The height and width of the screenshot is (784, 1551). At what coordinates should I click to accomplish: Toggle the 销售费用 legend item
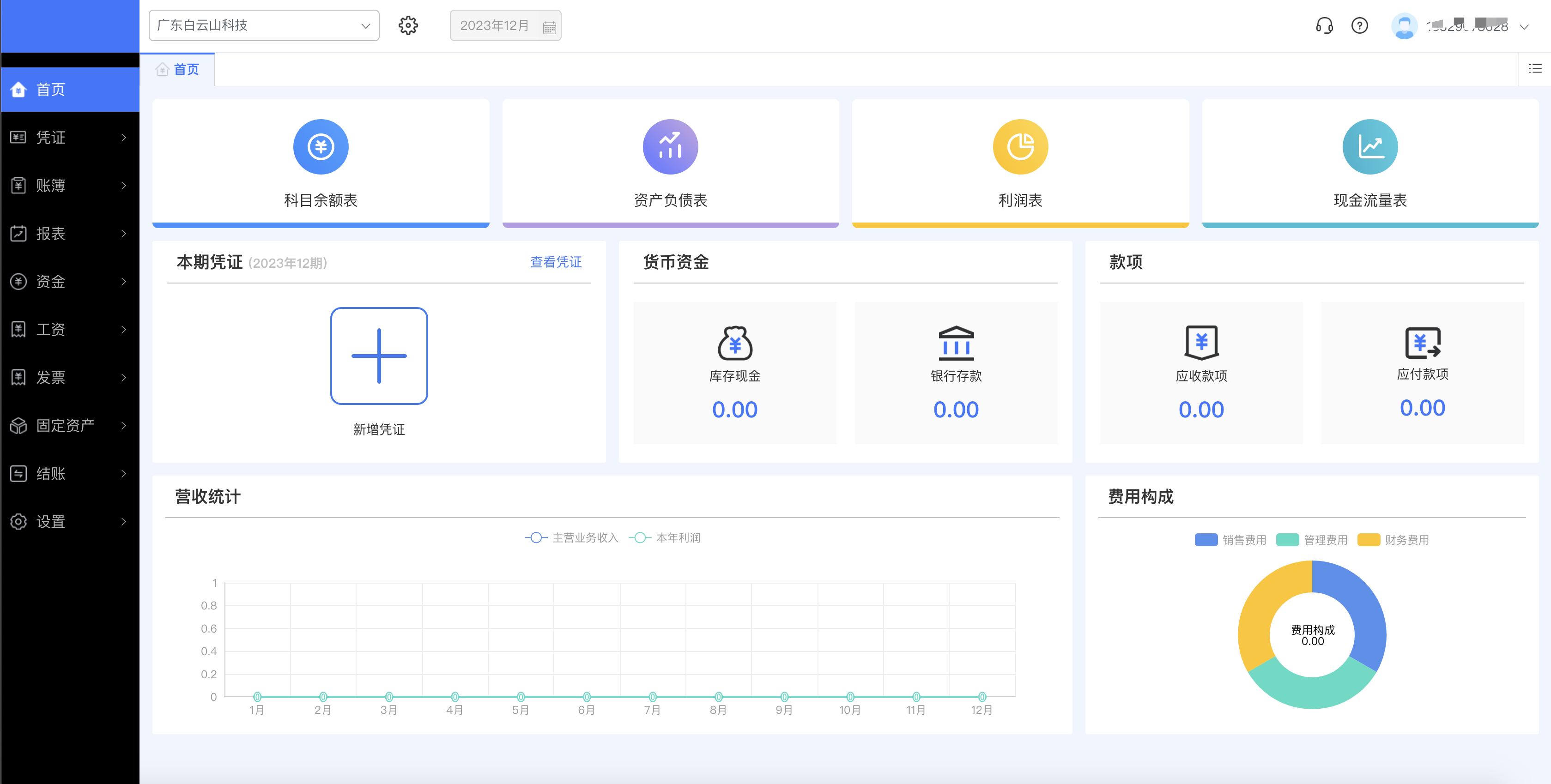[1230, 540]
